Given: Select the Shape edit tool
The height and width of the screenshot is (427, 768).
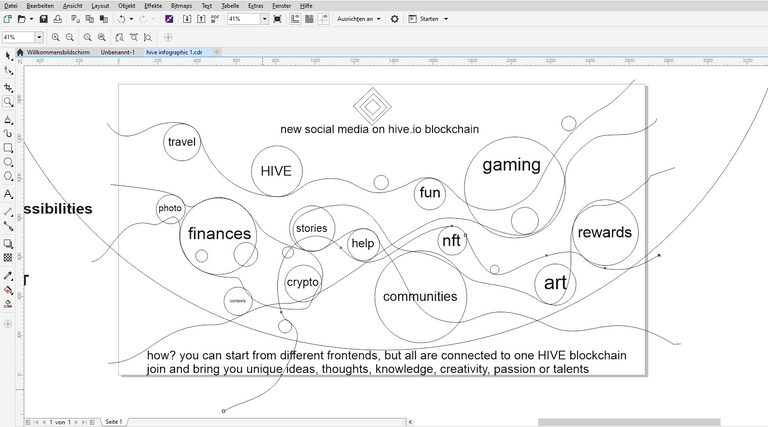Looking at the screenshot, I should tap(8, 71).
